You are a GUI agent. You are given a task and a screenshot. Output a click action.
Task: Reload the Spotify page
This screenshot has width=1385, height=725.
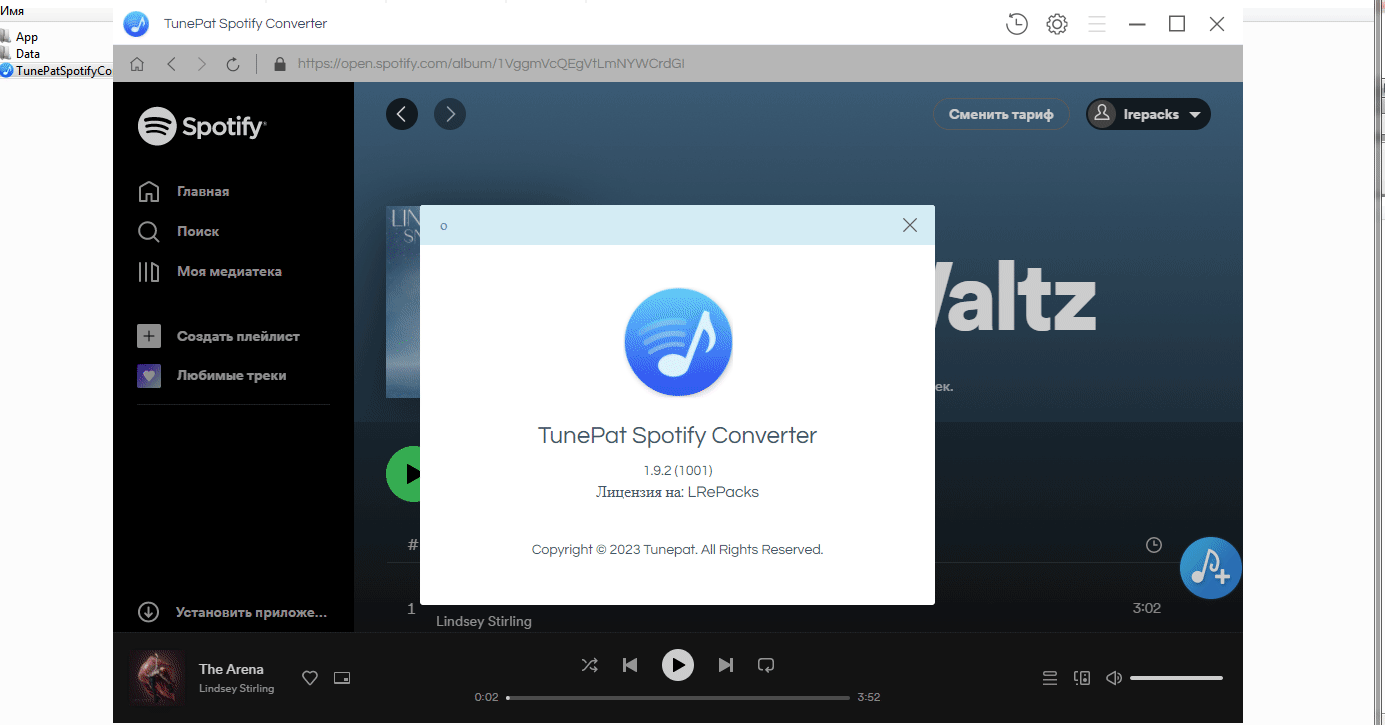click(x=233, y=64)
